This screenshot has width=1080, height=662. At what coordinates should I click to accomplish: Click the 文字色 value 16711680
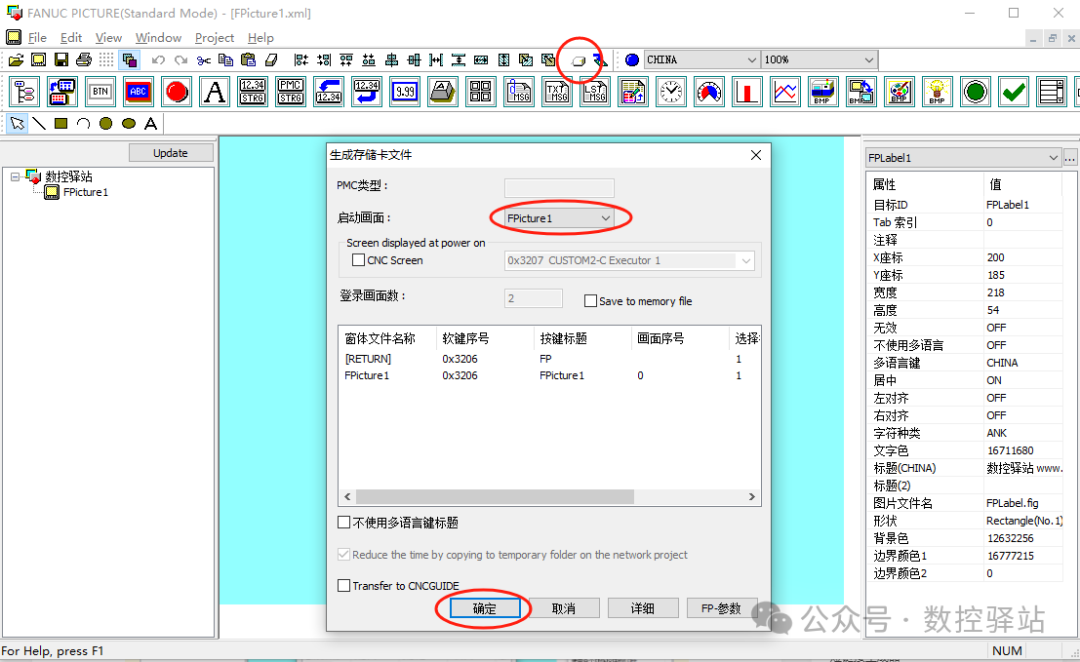[x=1010, y=451]
